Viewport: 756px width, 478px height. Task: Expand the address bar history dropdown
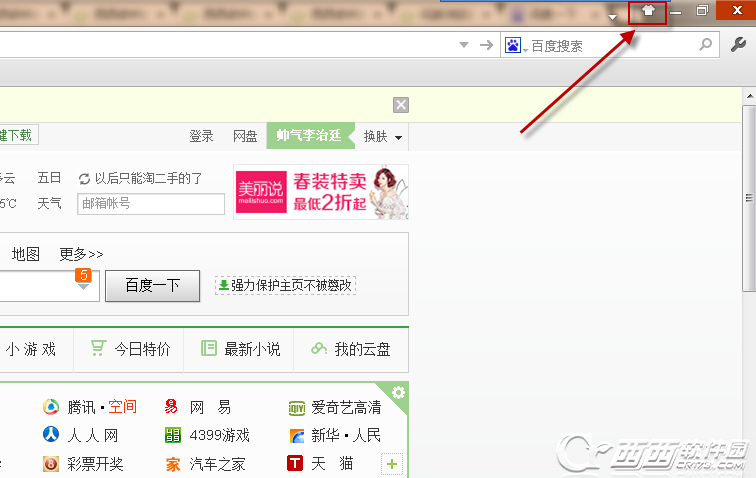464,45
